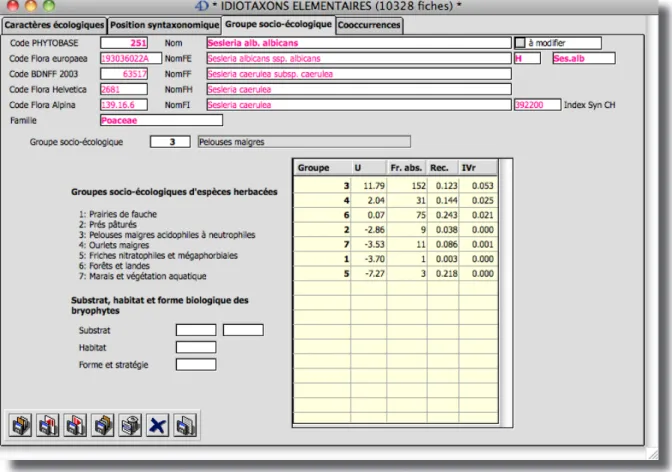Image resolution: width=672 pixels, height=472 pixels.
Task: Toggle the 'à modifier' checkbox
Action: (x=519, y=42)
